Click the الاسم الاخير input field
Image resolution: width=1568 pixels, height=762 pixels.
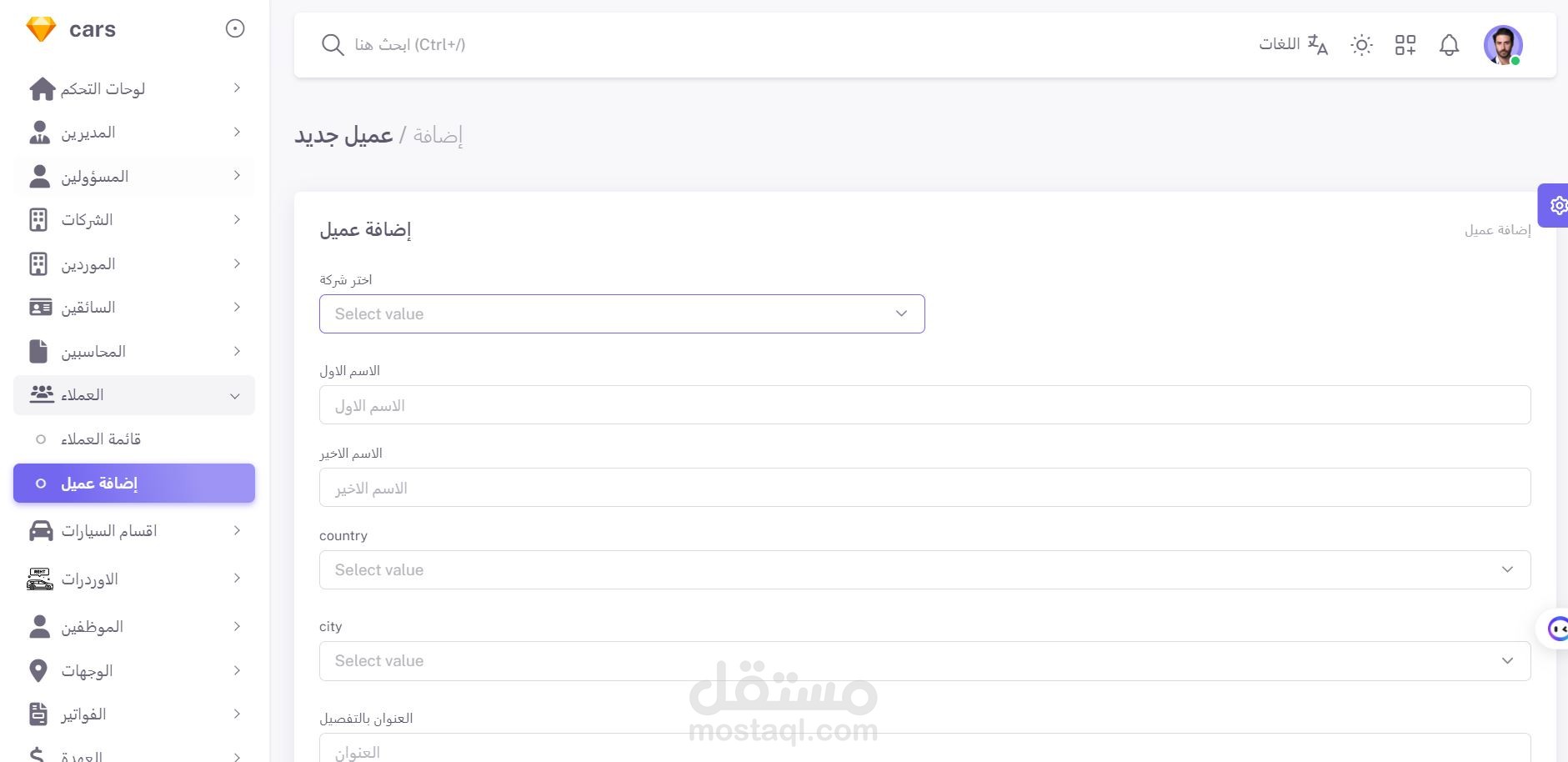tap(924, 488)
